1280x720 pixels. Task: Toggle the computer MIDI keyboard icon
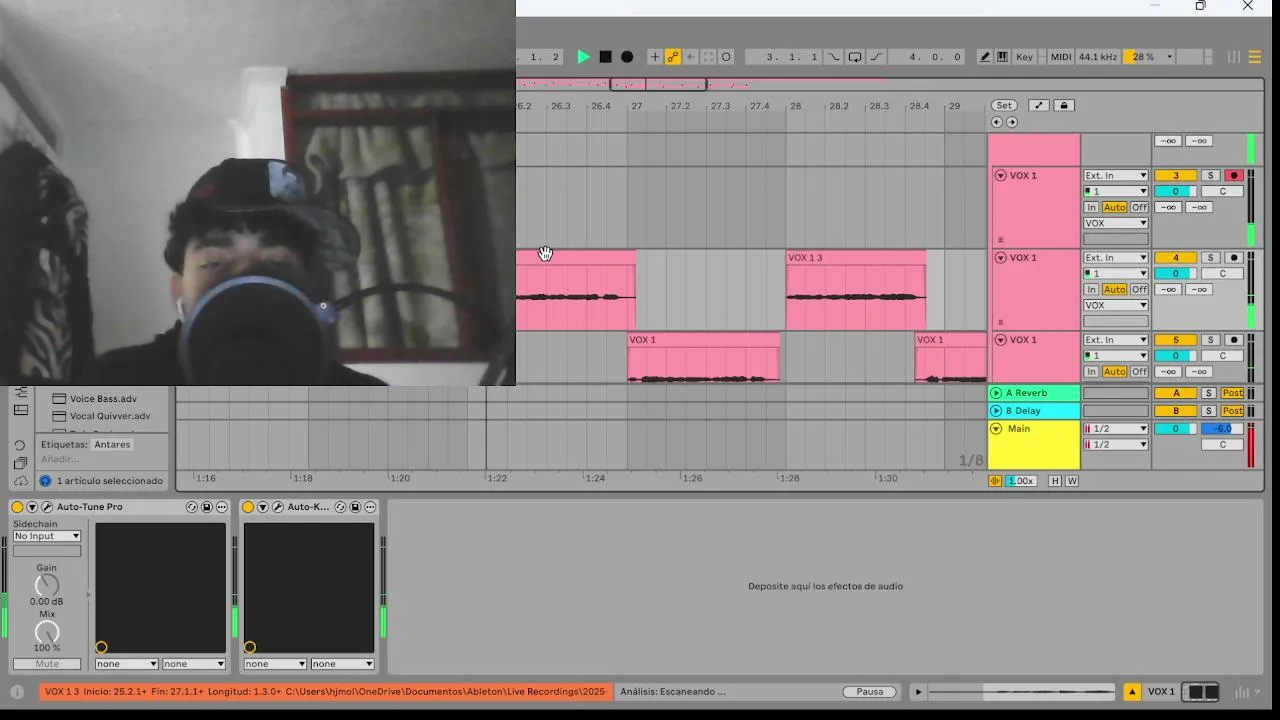(x=1002, y=57)
